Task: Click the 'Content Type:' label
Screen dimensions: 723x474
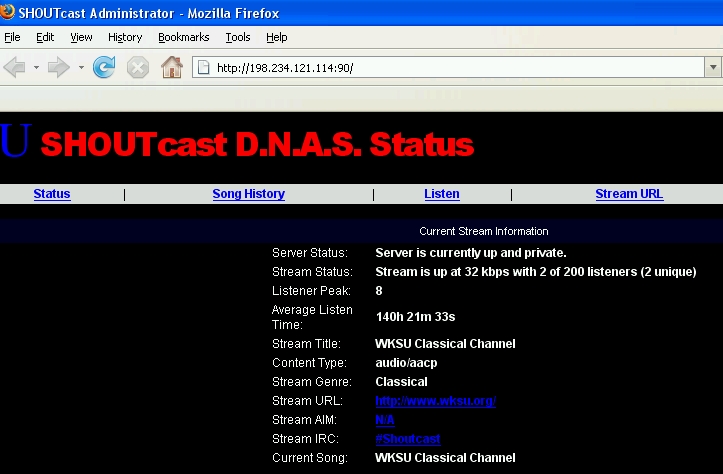Action: click(x=309, y=363)
